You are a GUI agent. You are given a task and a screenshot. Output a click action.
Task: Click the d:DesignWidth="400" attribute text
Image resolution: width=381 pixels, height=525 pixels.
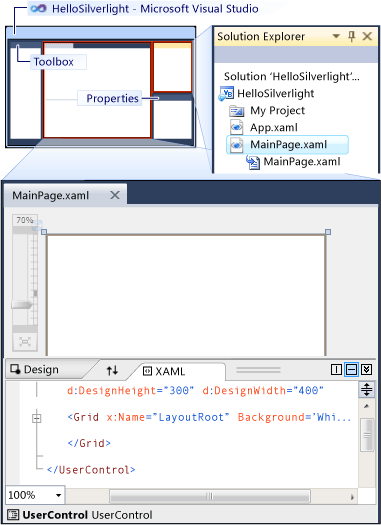click(263, 391)
